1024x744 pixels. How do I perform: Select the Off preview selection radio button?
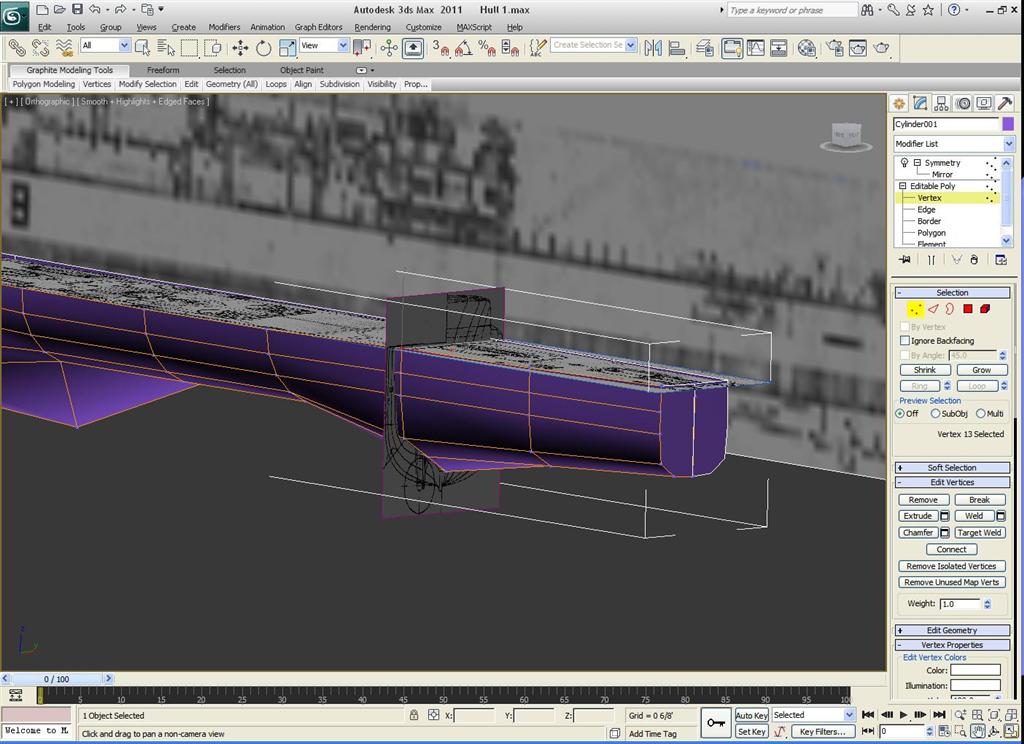(x=900, y=413)
